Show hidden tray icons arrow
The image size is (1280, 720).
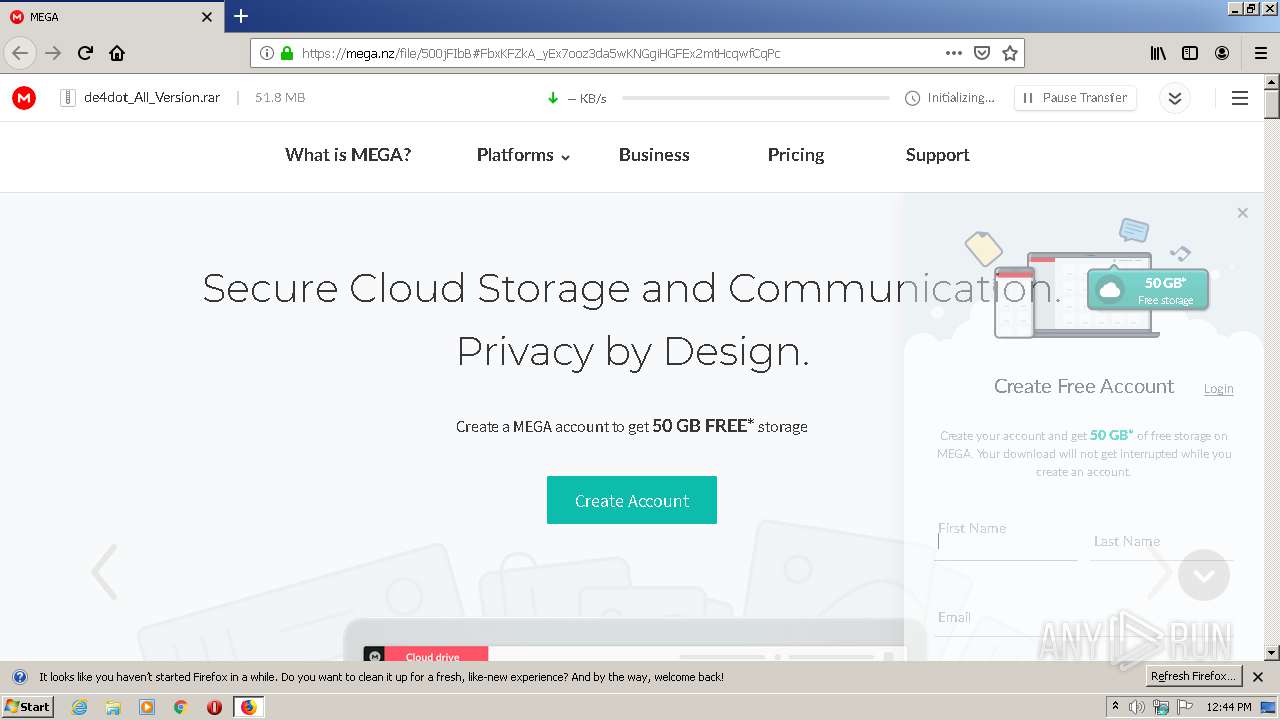1115,707
